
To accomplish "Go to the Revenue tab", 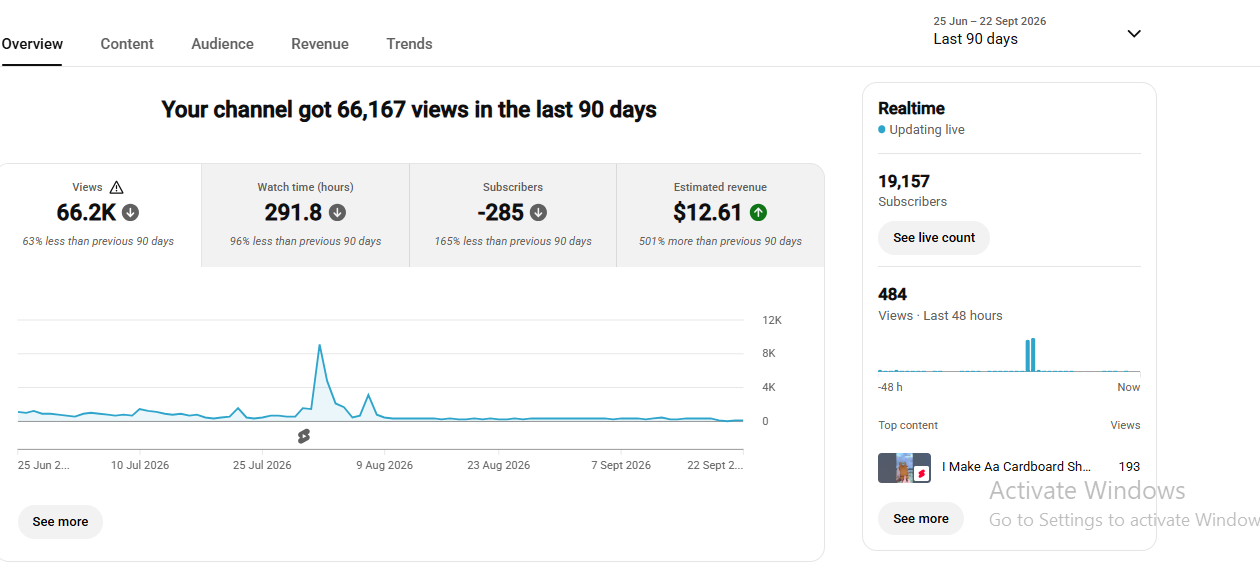I will [320, 44].
